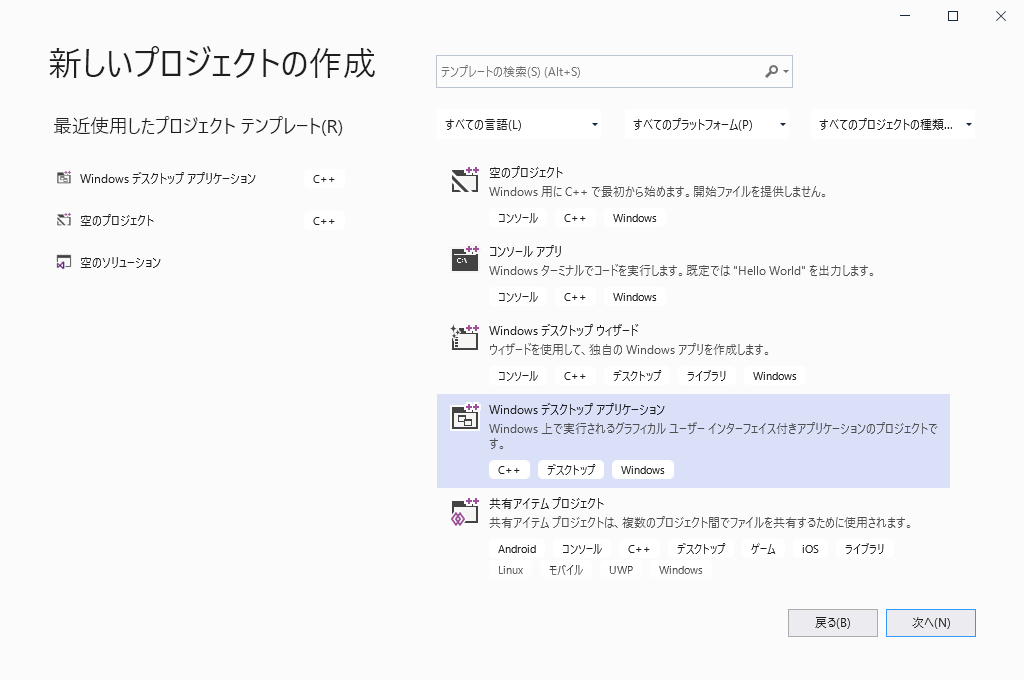
Task: Click the モバイル tag under 共有アイテム プロジェクト
Action: [x=566, y=570]
